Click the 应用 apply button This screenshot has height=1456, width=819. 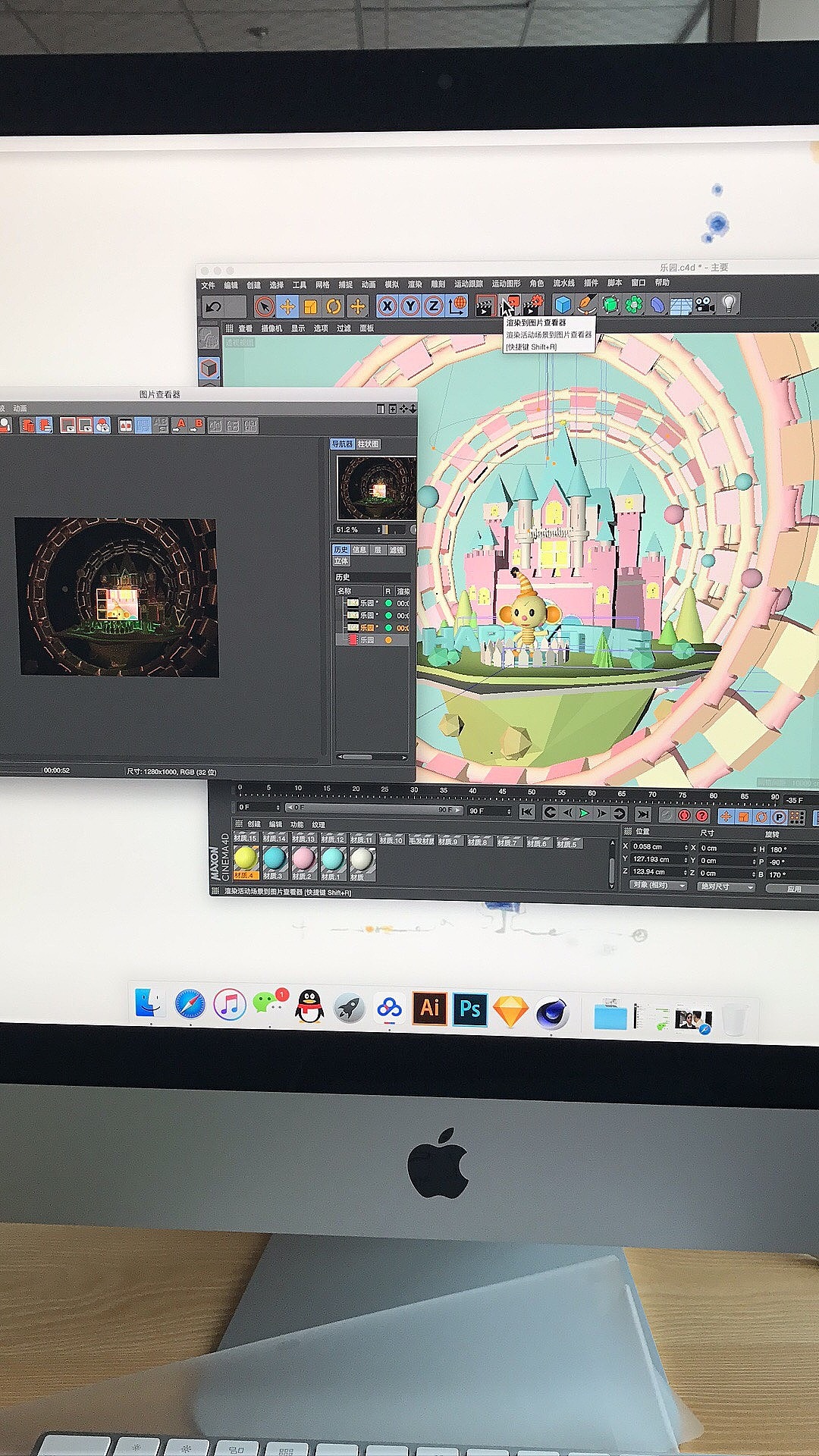click(x=793, y=889)
